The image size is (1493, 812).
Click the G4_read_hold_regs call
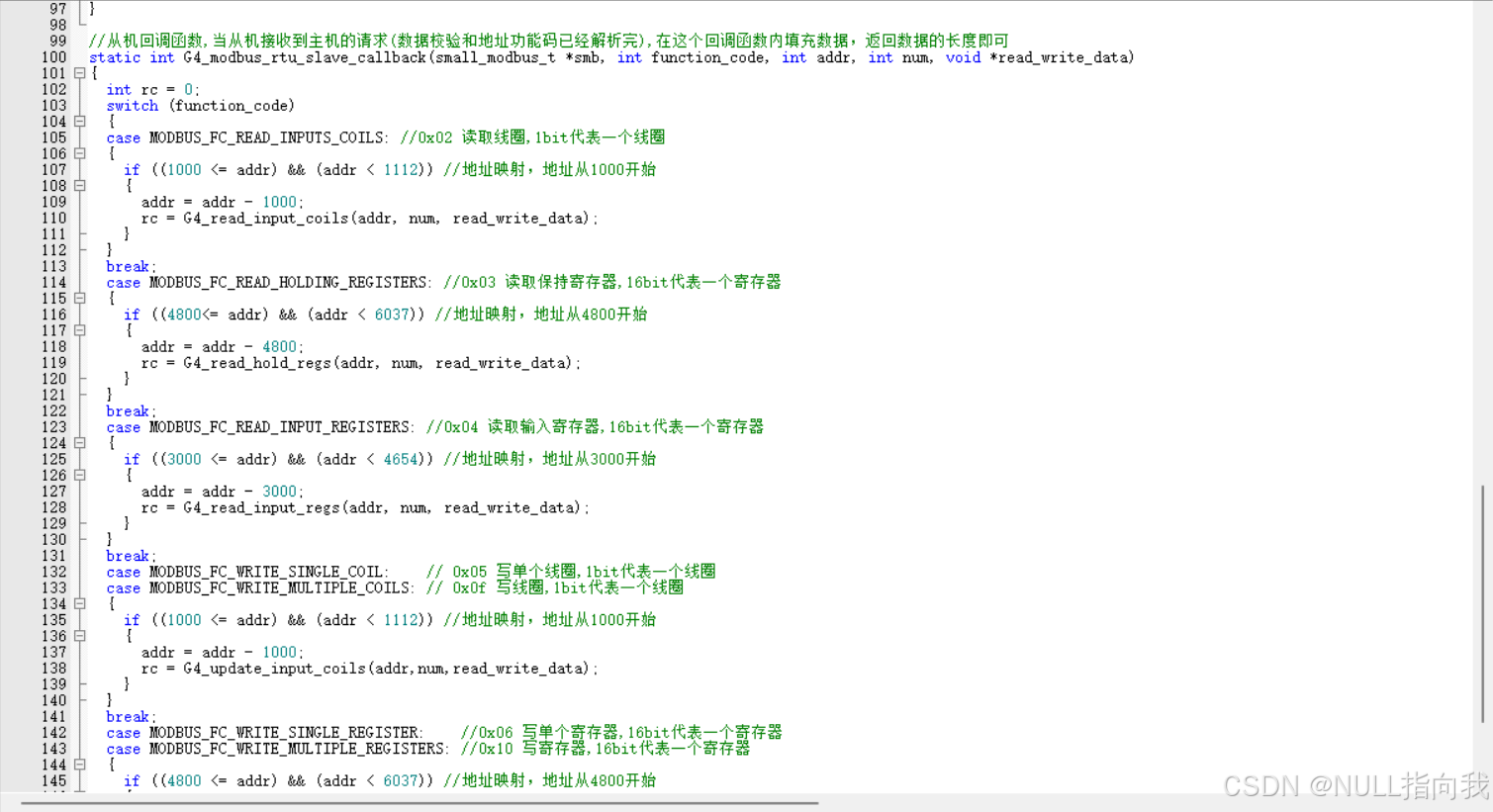click(382, 363)
